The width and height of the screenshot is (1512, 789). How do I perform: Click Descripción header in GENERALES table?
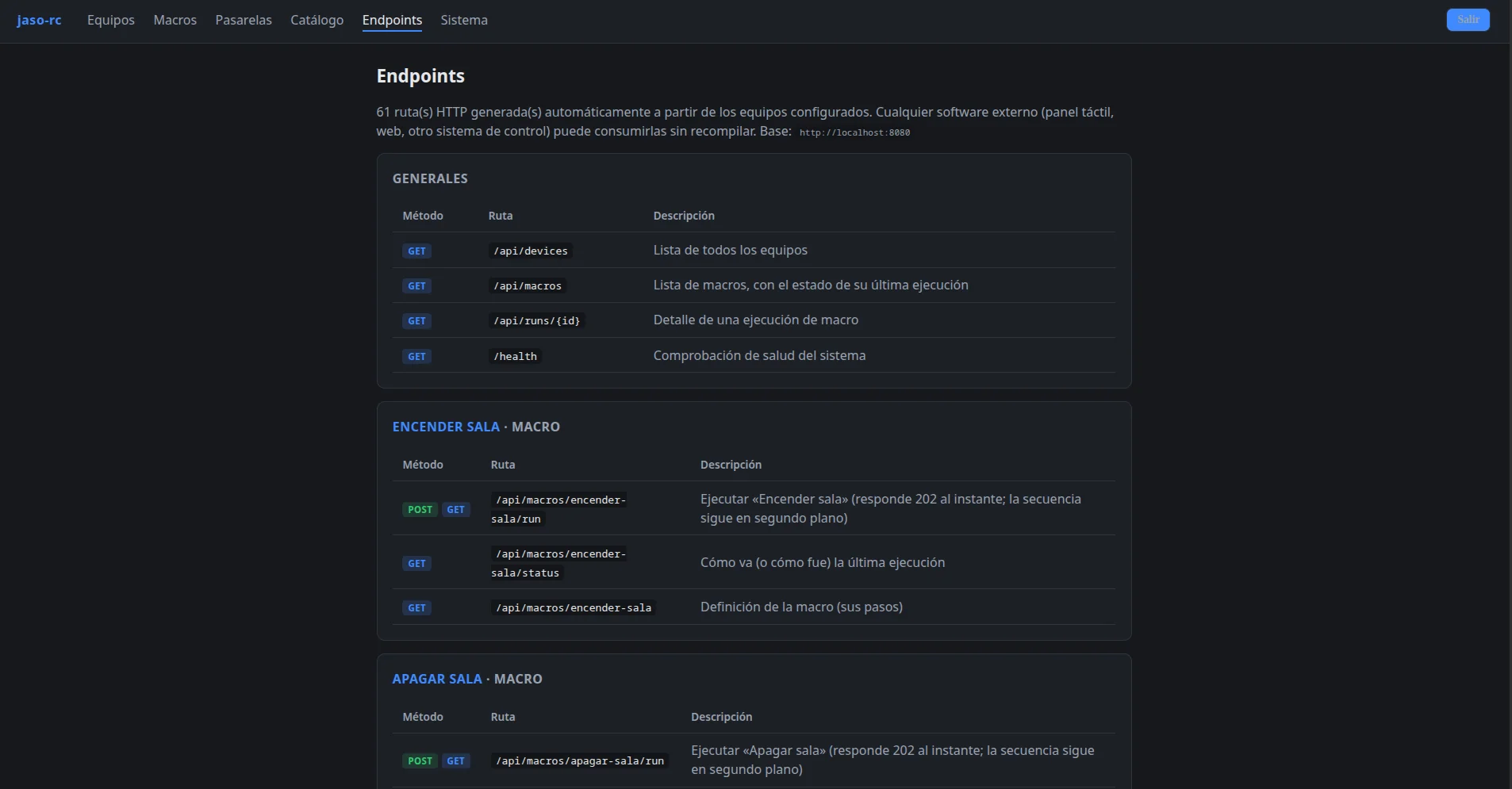click(x=684, y=216)
